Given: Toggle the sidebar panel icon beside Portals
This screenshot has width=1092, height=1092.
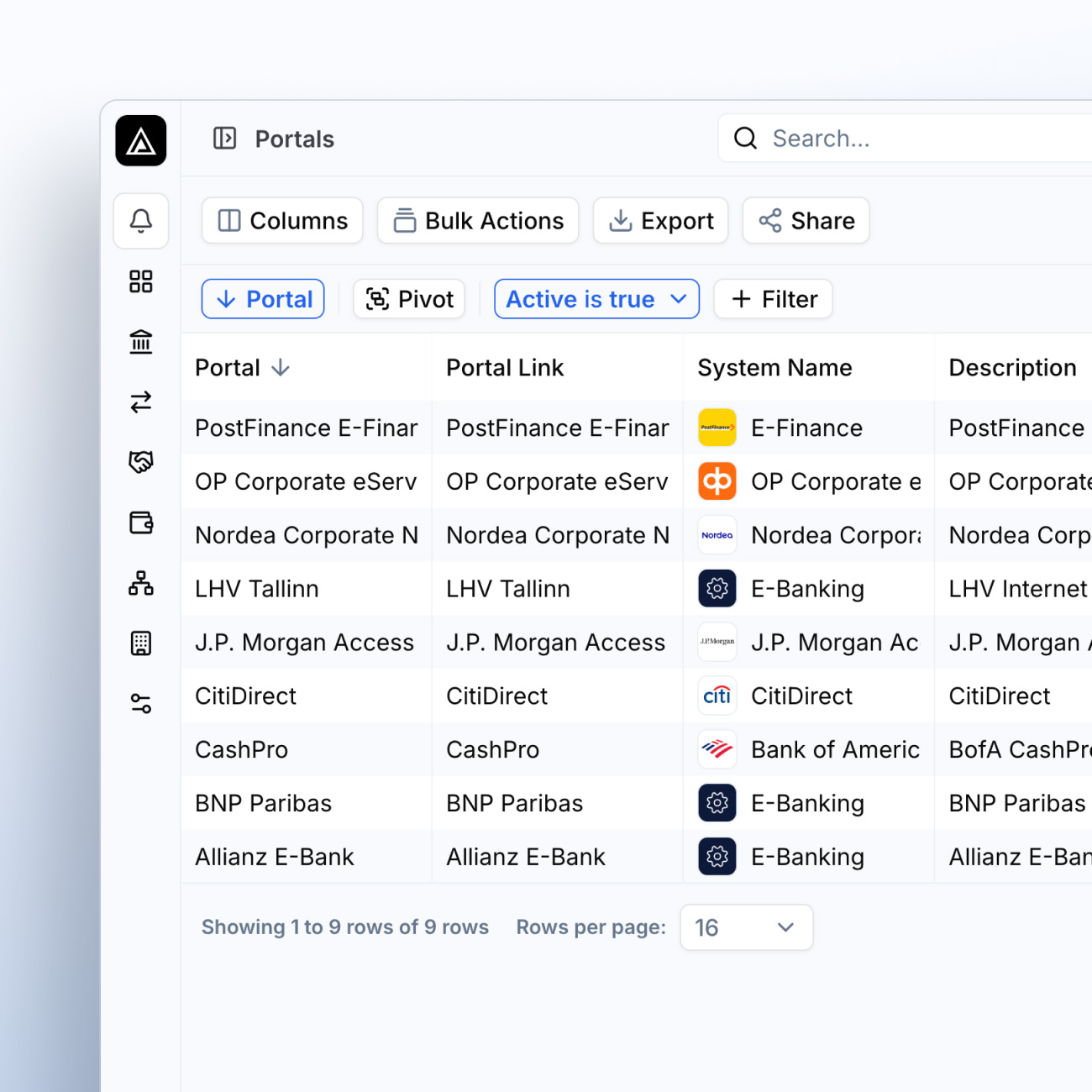Looking at the screenshot, I should (x=225, y=139).
